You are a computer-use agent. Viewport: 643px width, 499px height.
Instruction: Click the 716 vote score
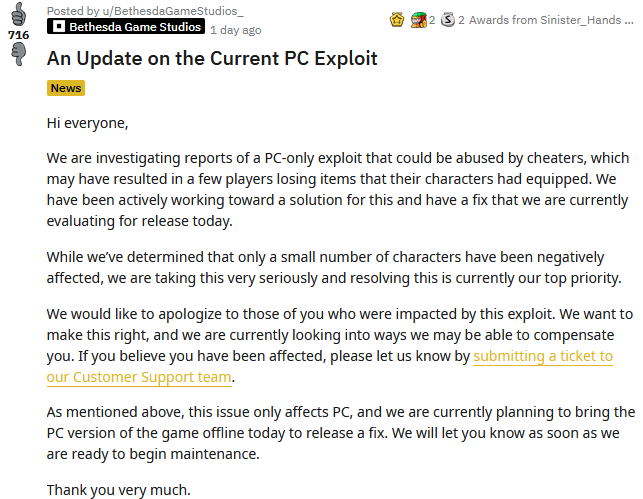pos(18,35)
